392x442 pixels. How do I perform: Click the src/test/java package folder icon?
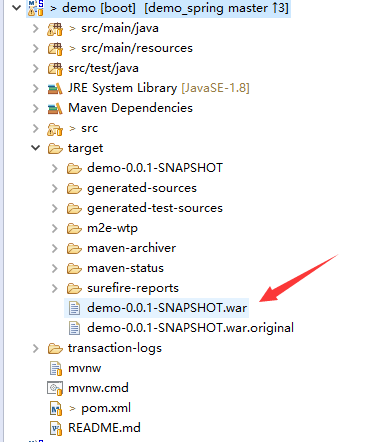pyautogui.click(x=55, y=69)
